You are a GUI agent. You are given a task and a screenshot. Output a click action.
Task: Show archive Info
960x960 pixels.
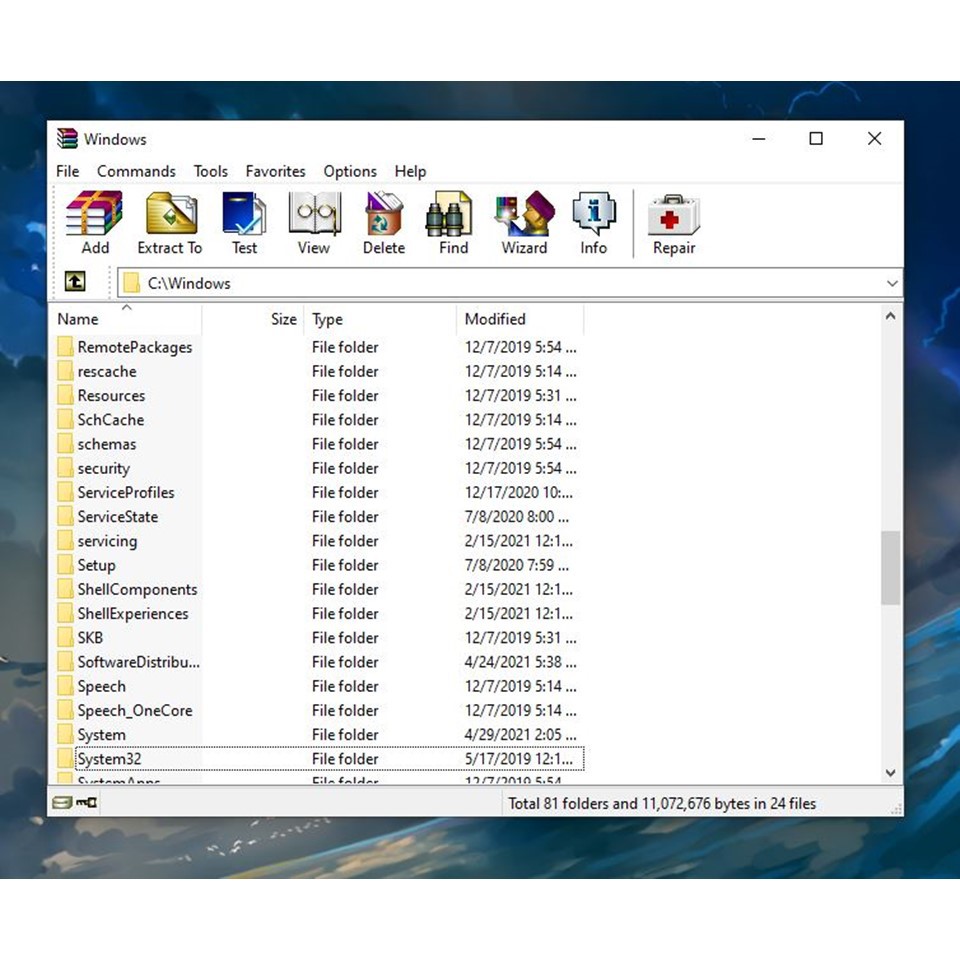coord(594,223)
